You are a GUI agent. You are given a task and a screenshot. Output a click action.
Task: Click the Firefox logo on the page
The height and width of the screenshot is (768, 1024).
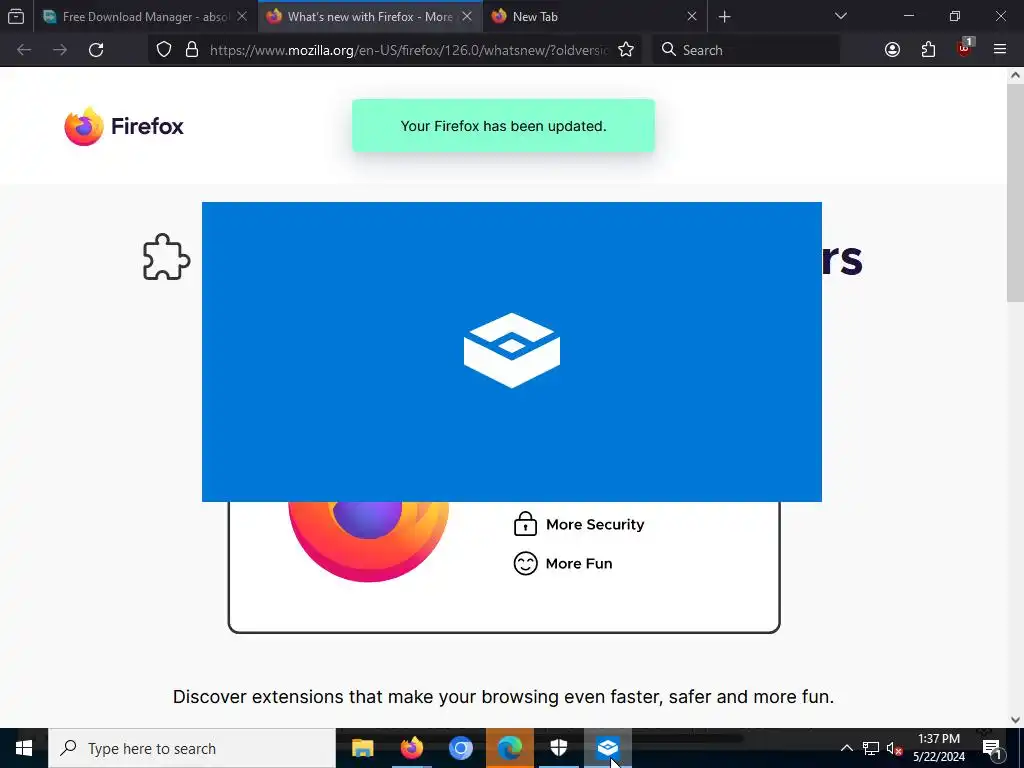124,126
